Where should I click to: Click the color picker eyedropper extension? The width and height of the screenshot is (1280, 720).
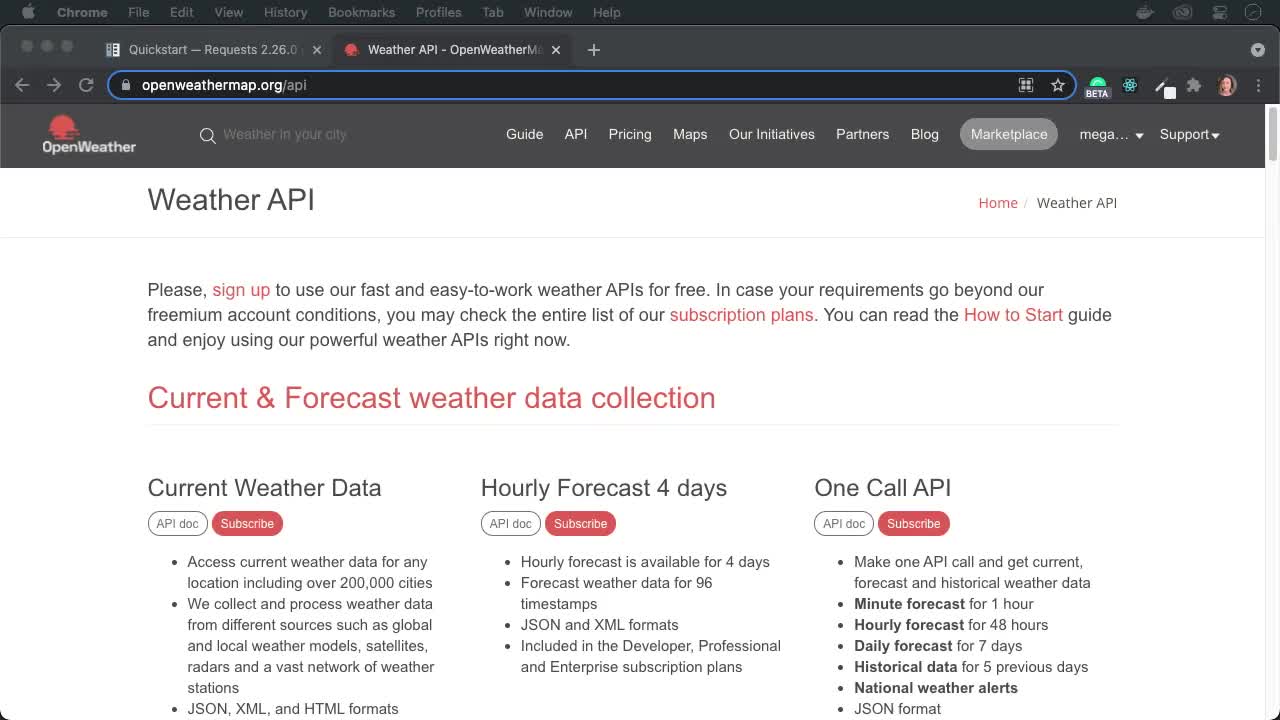point(1163,87)
